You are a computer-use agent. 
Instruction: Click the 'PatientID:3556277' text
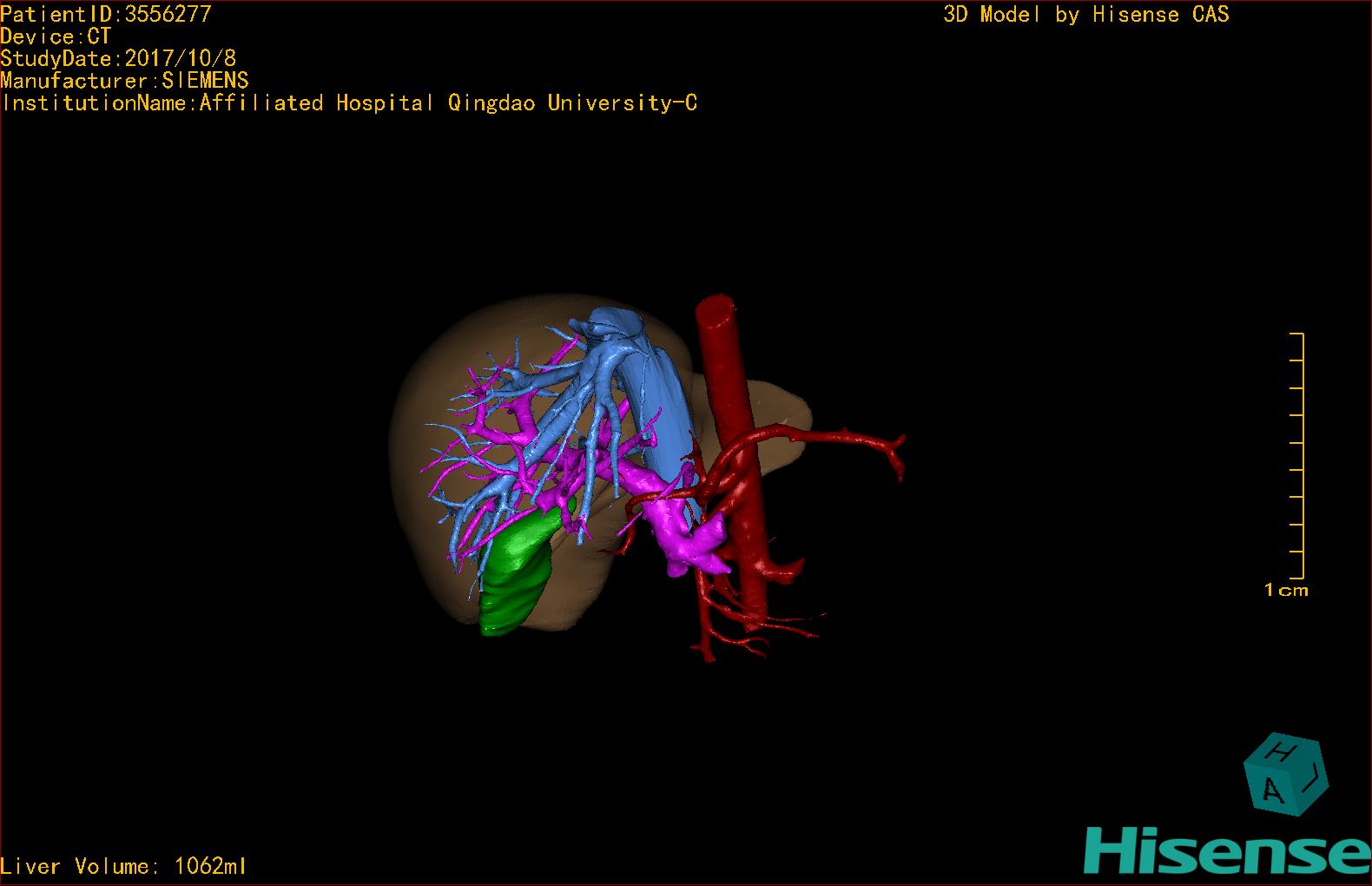pyautogui.click(x=106, y=14)
